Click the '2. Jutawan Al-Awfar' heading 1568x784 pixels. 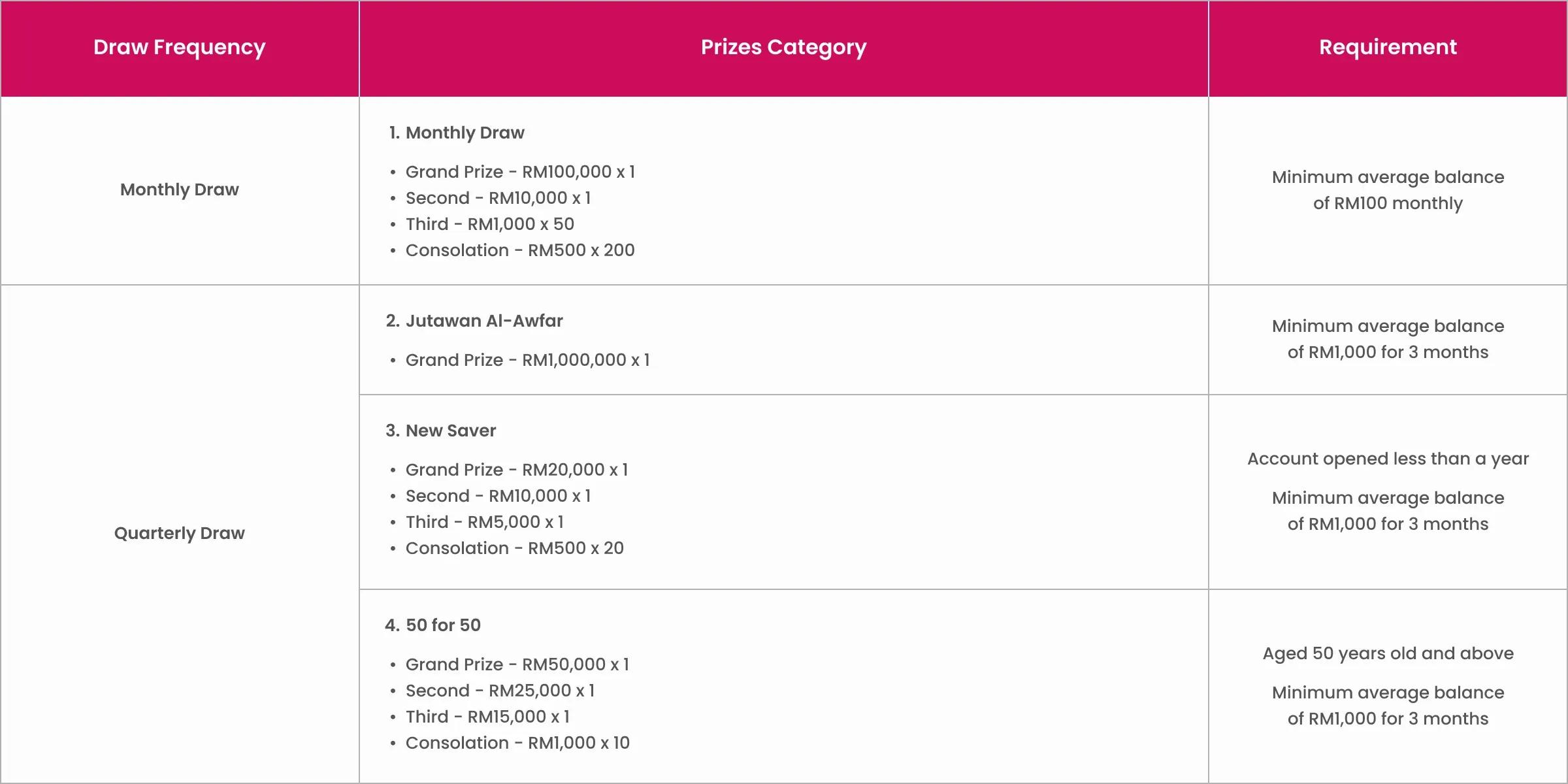point(474,321)
